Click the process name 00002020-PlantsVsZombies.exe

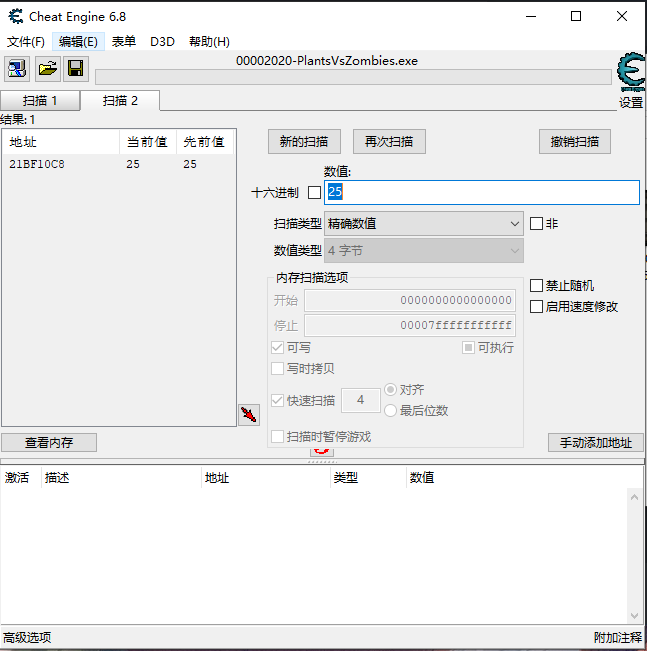point(327,61)
